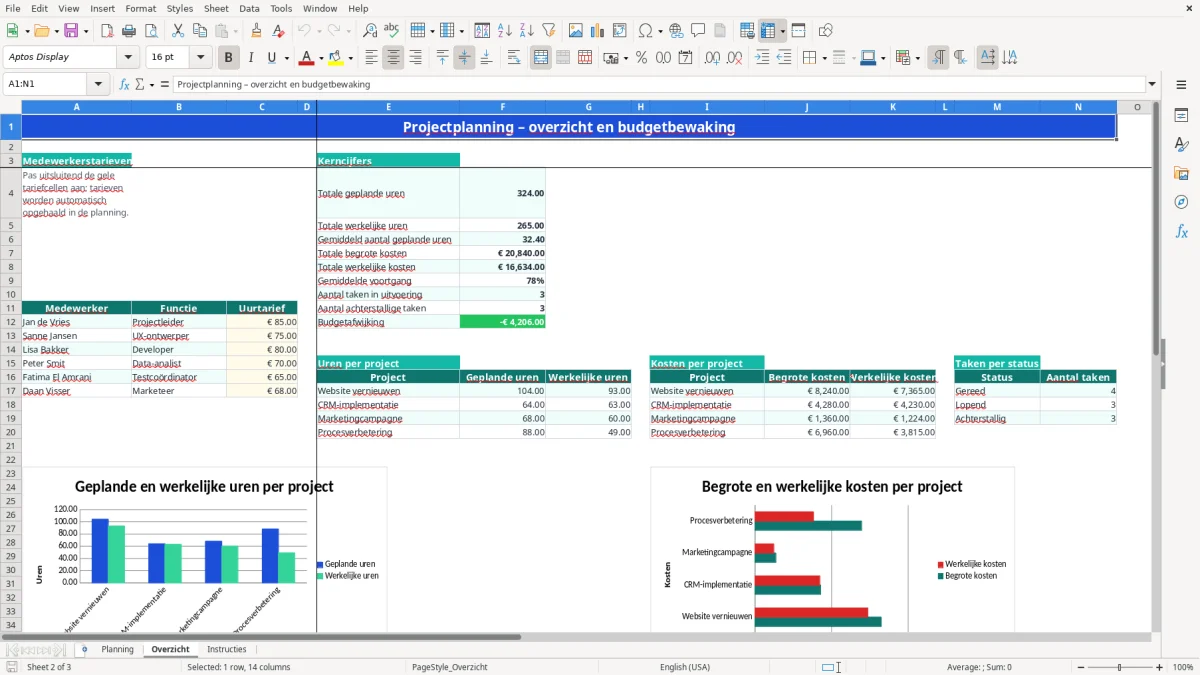Export directly as PDF
1200x675 pixels.
click(107, 31)
